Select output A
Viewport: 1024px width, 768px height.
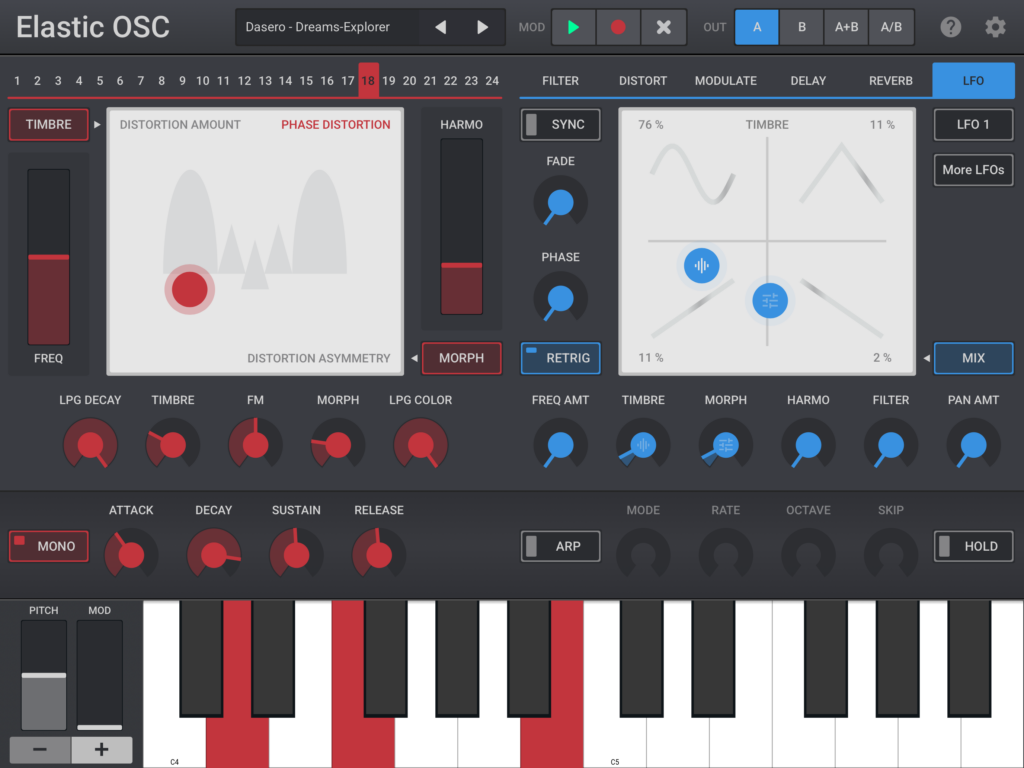[x=757, y=27]
